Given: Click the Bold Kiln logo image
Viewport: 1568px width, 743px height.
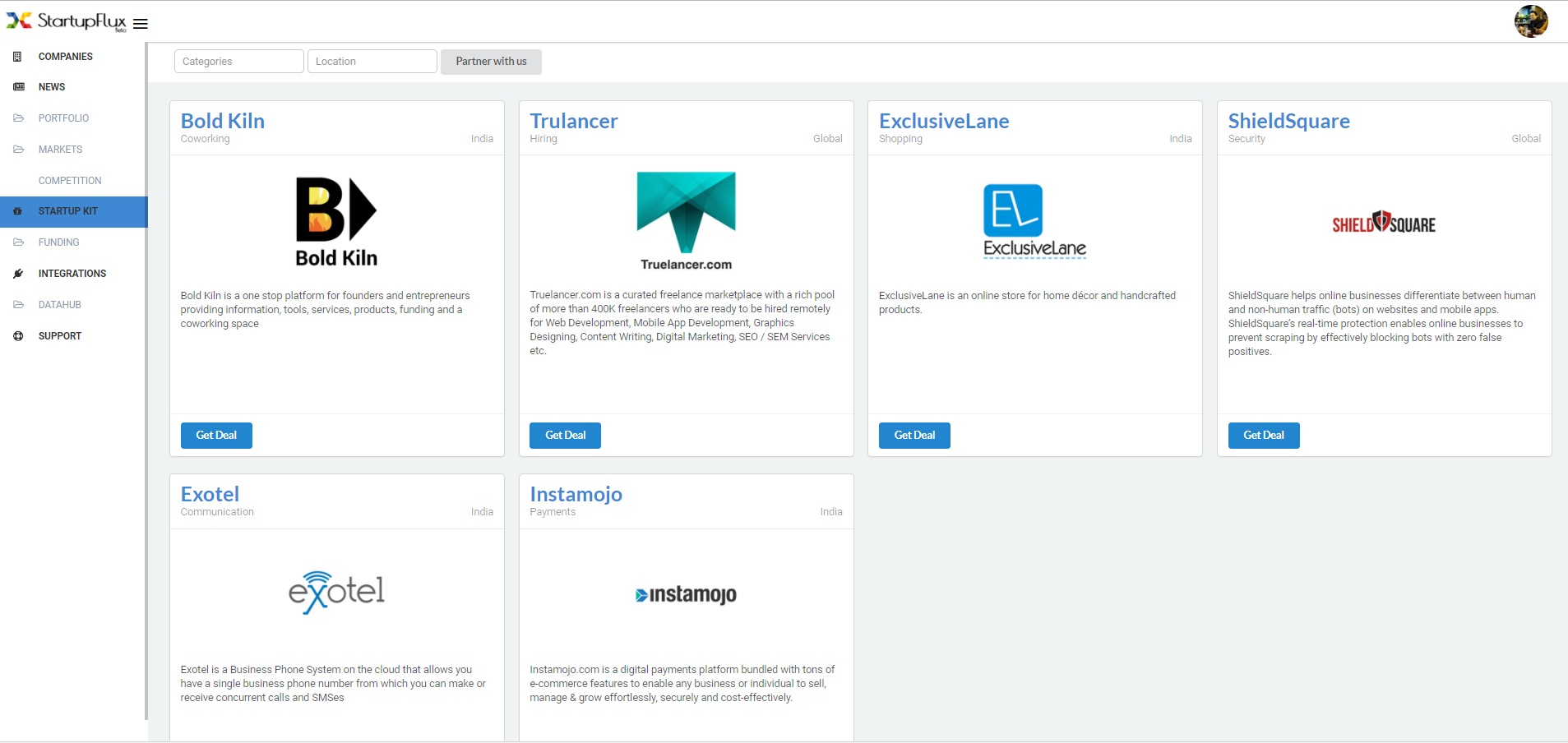Looking at the screenshot, I should [x=336, y=222].
